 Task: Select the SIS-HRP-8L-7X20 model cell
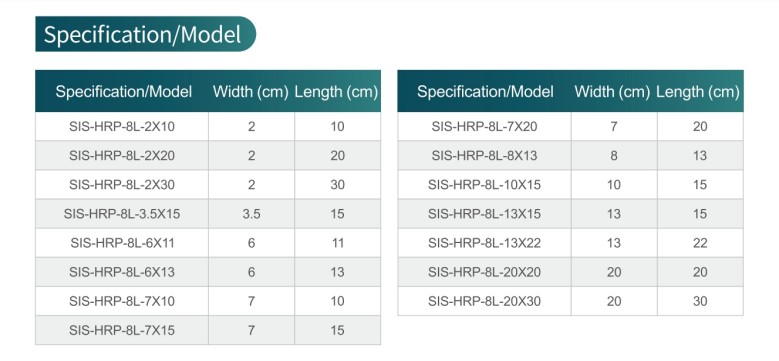(484, 127)
